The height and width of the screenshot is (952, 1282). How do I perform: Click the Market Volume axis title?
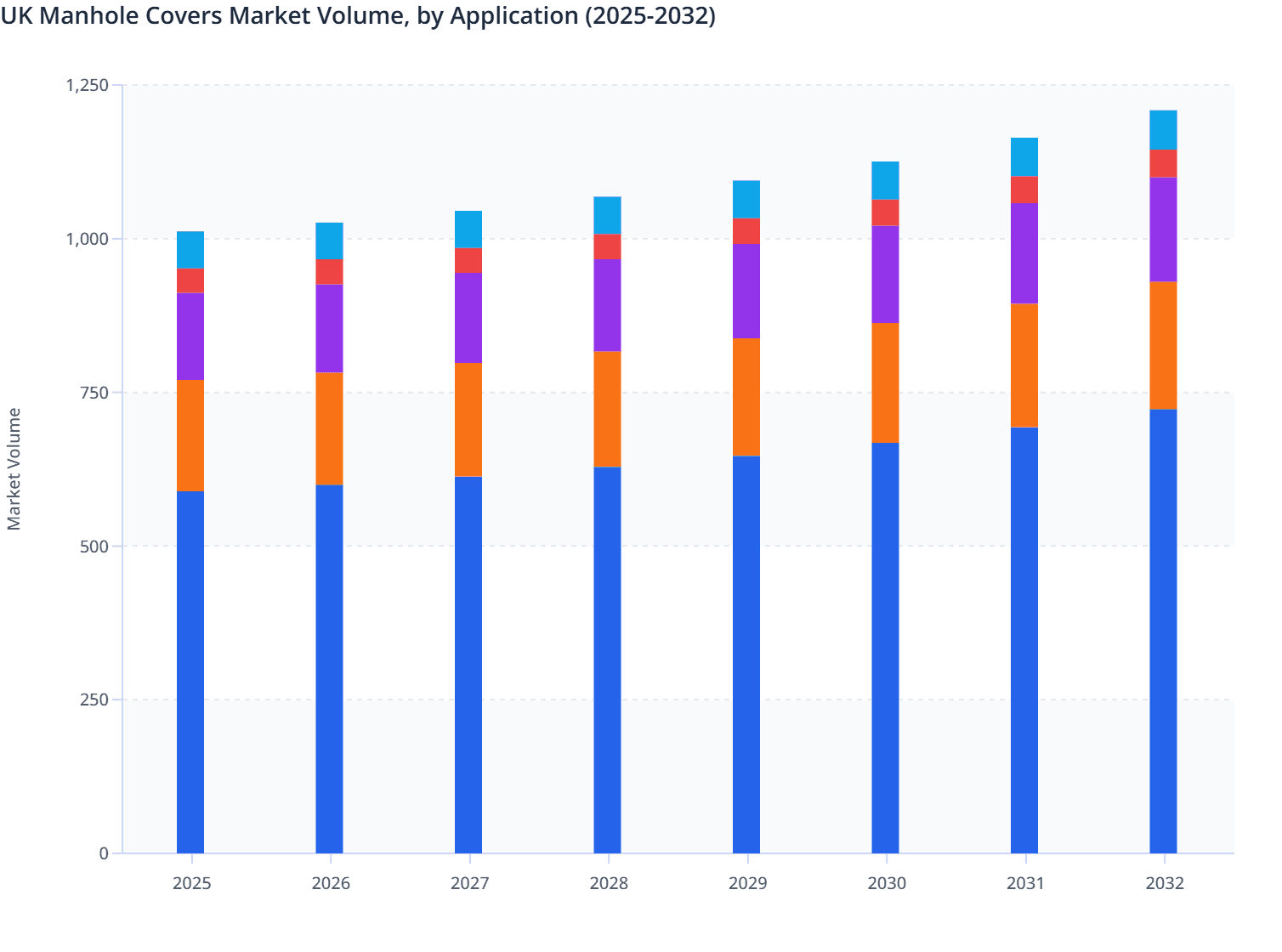coord(14,469)
